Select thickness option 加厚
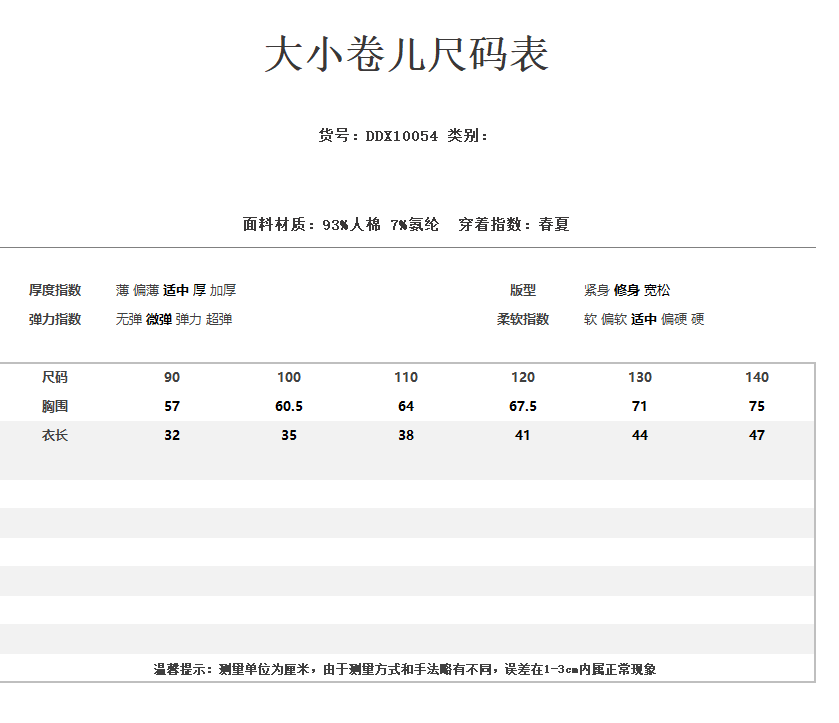839x723 pixels. coord(223,290)
